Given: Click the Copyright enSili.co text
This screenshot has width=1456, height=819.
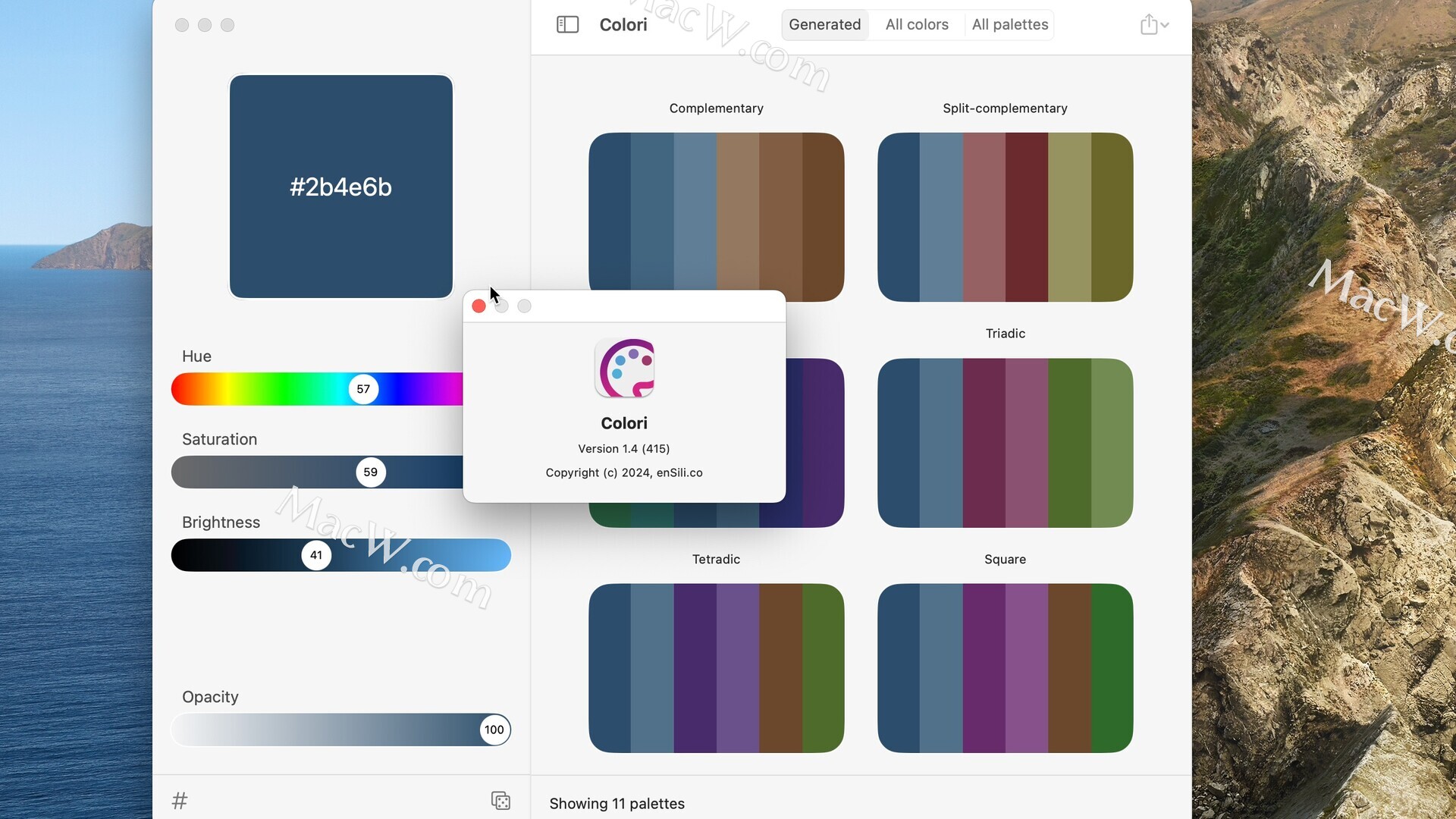Looking at the screenshot, I should (624, 472).
